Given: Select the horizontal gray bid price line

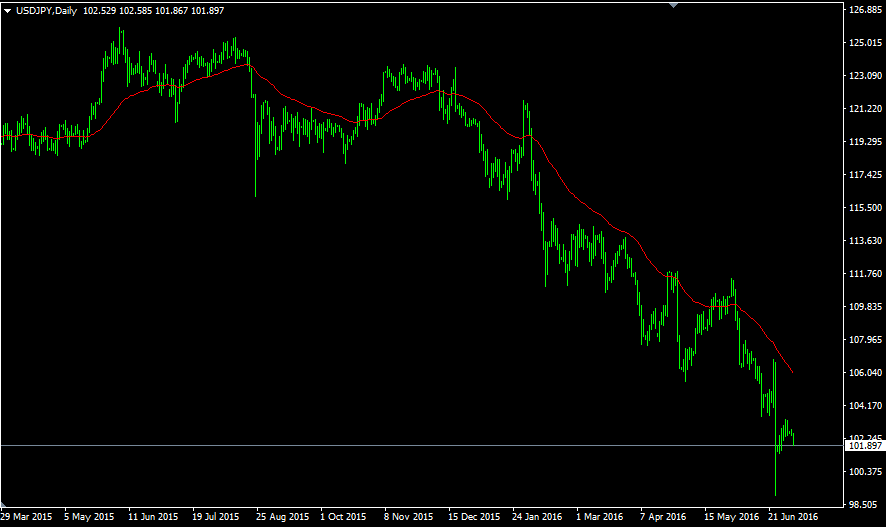Looking at the screenshot, I should pos(421,446).
